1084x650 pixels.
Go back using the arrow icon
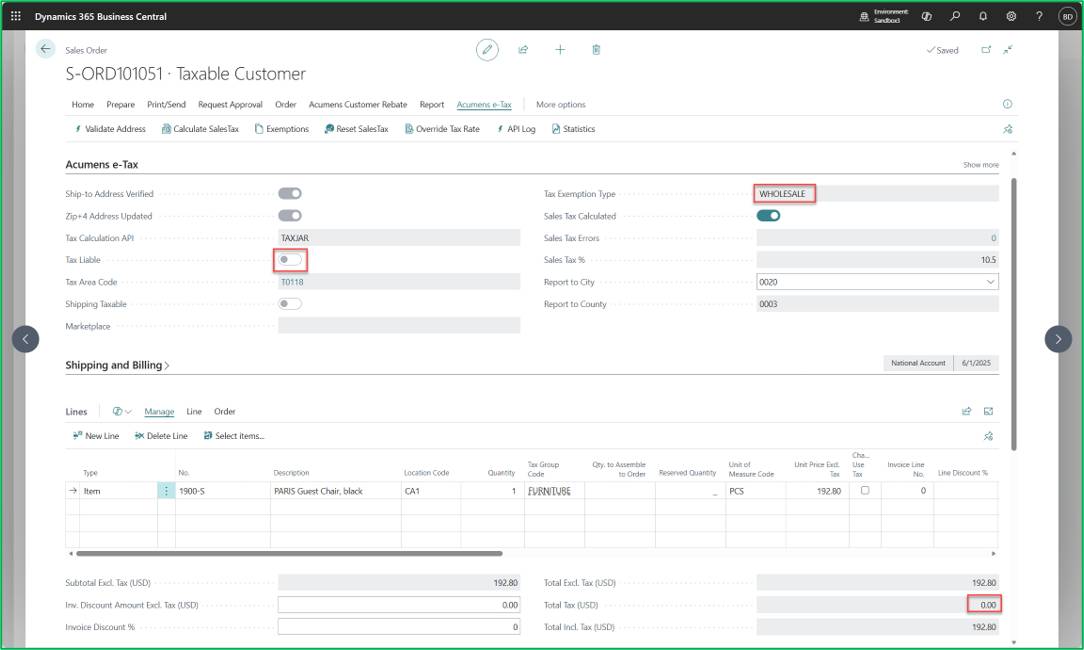45,49
